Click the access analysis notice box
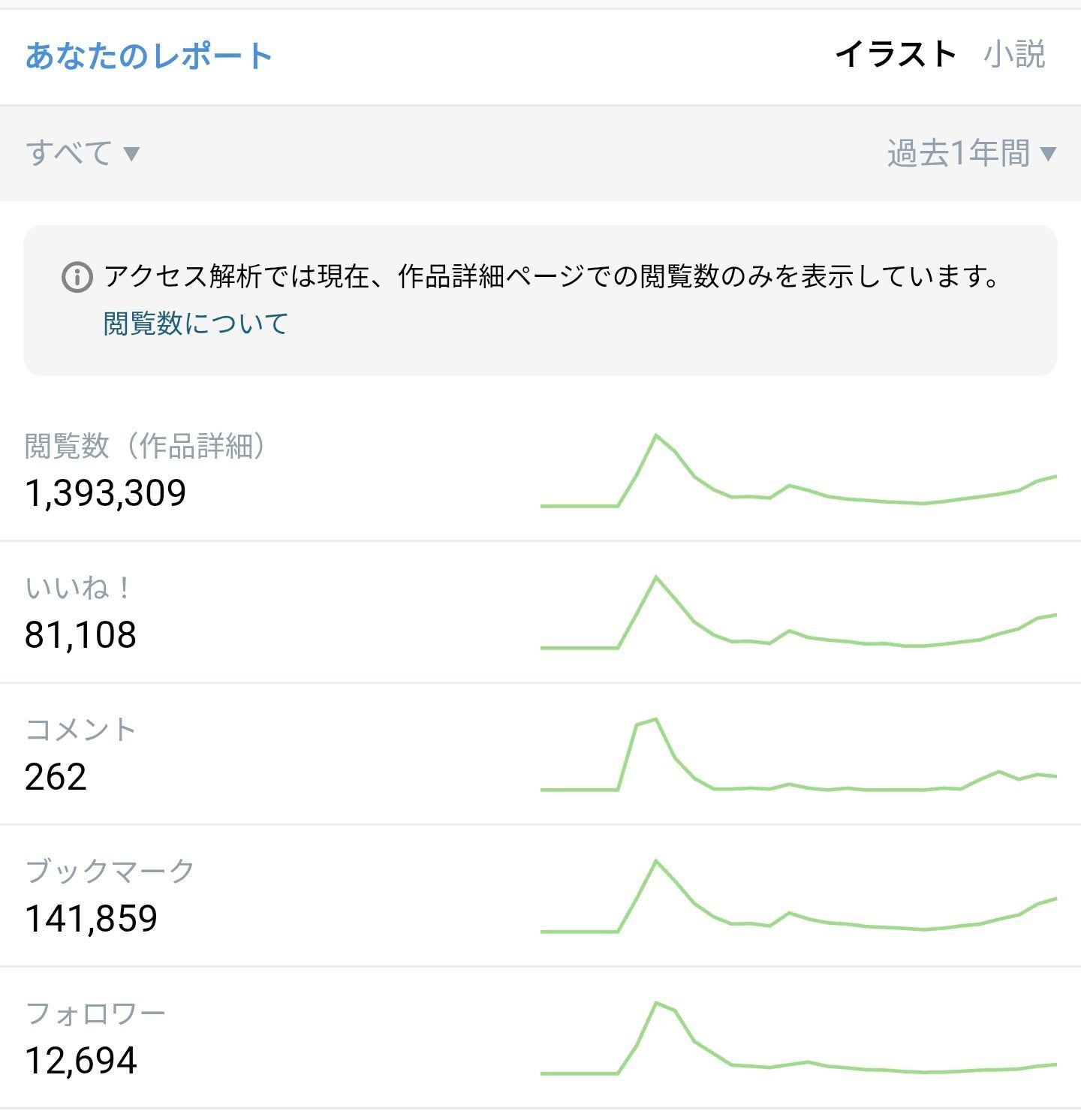The width and height of the screenshot is (1081, 1120). coord(540,300)
